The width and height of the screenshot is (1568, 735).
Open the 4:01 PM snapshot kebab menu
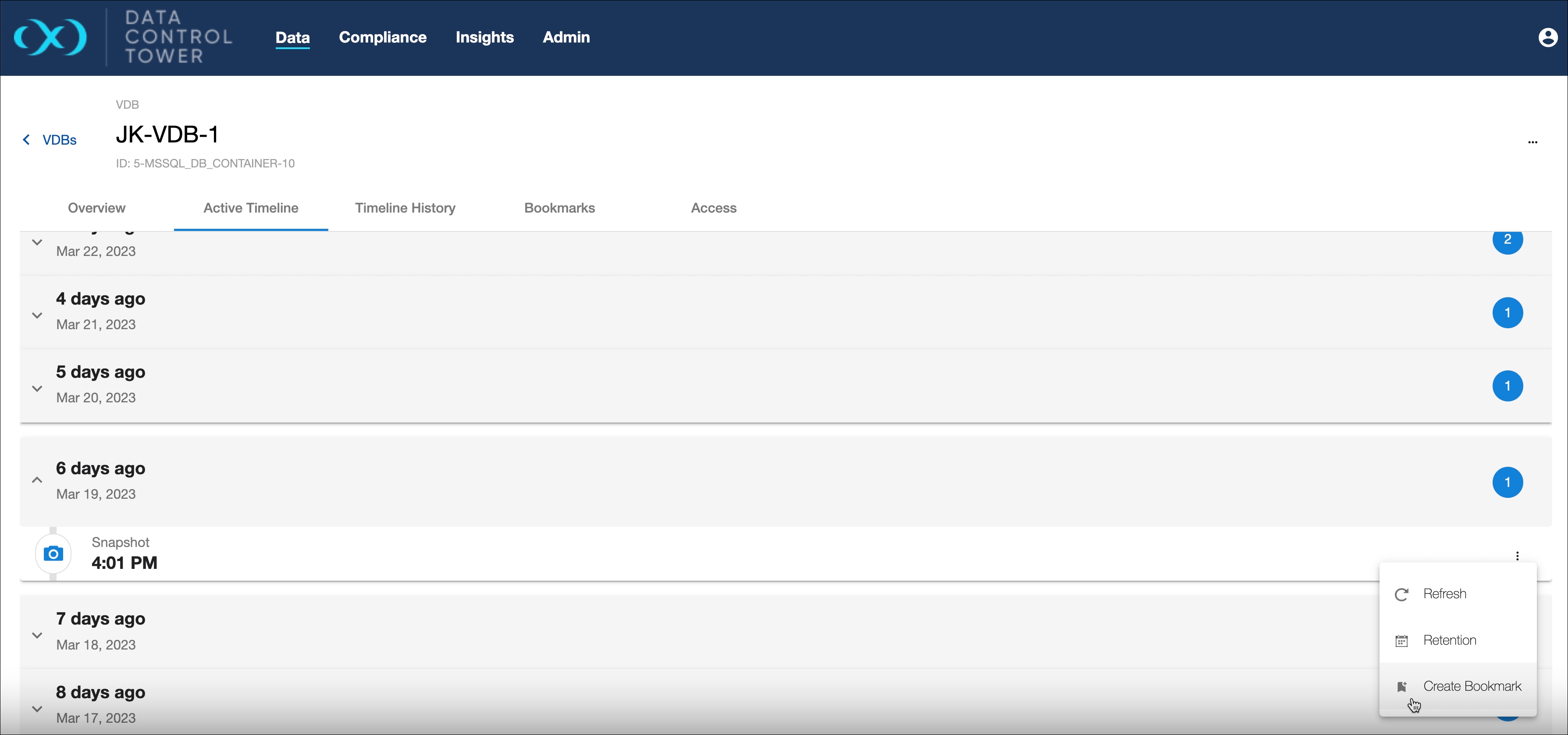(1517, 555)
